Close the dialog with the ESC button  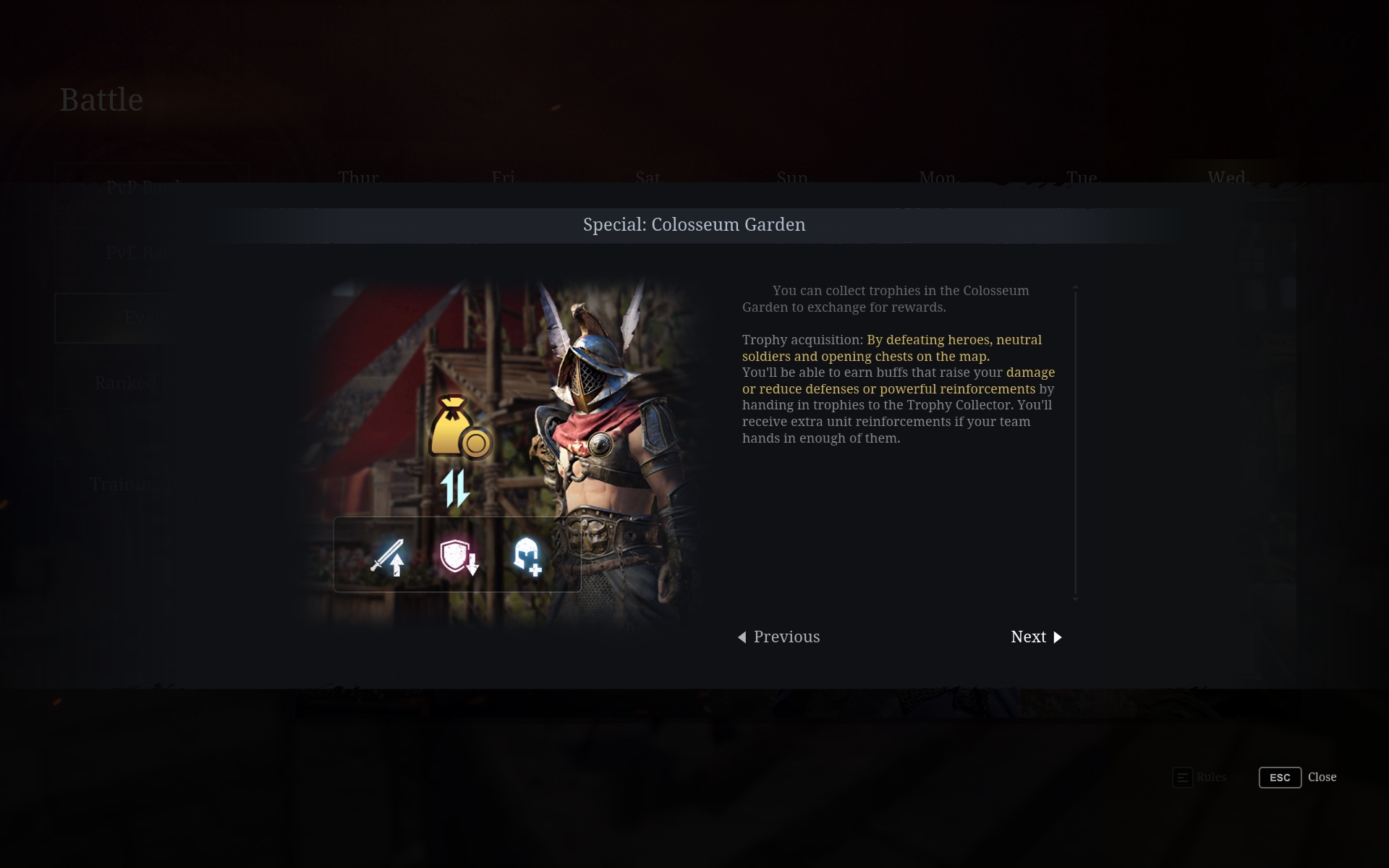pos(1280,778)
